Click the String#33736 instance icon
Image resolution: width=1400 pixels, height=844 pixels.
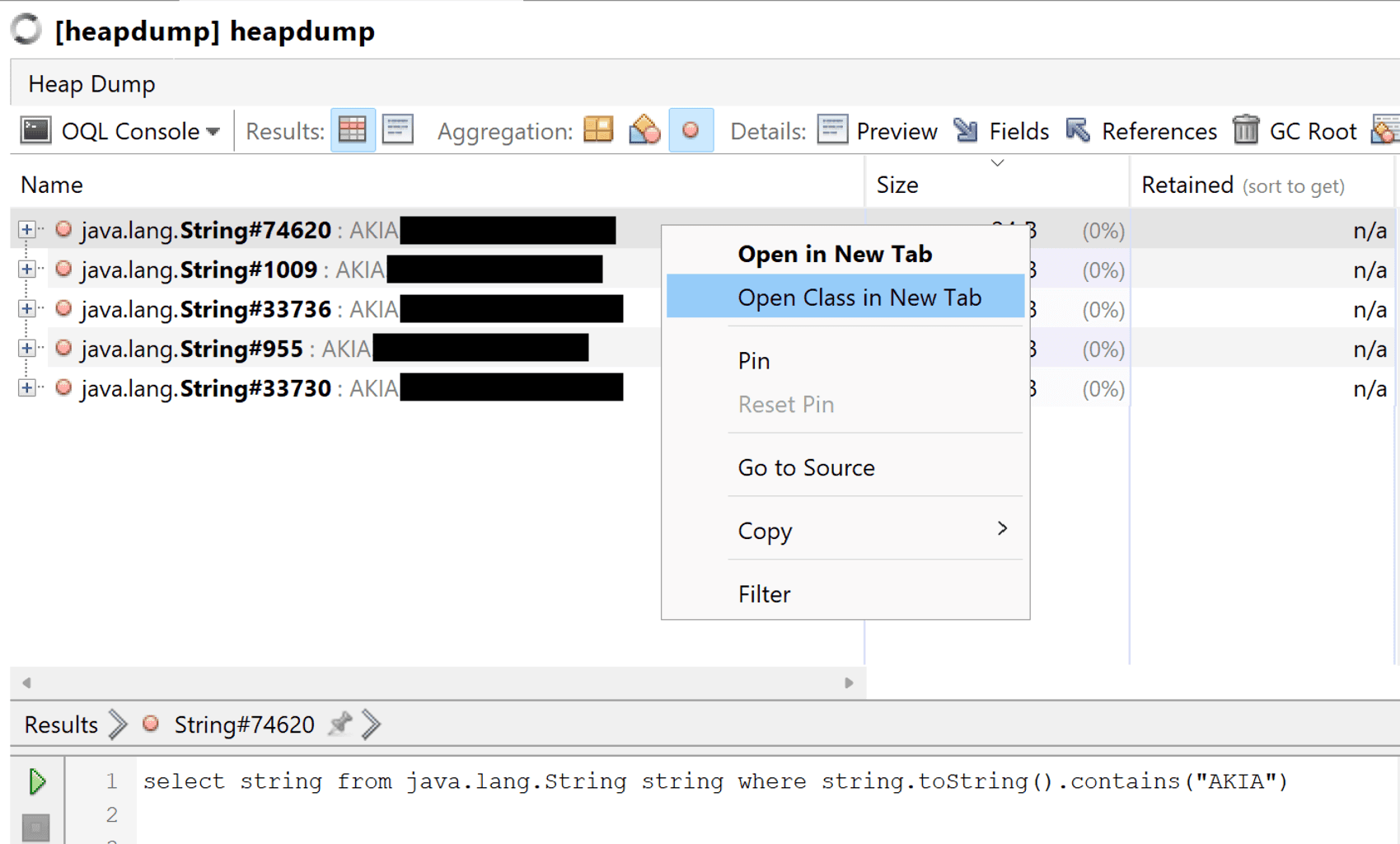(63, 308)
